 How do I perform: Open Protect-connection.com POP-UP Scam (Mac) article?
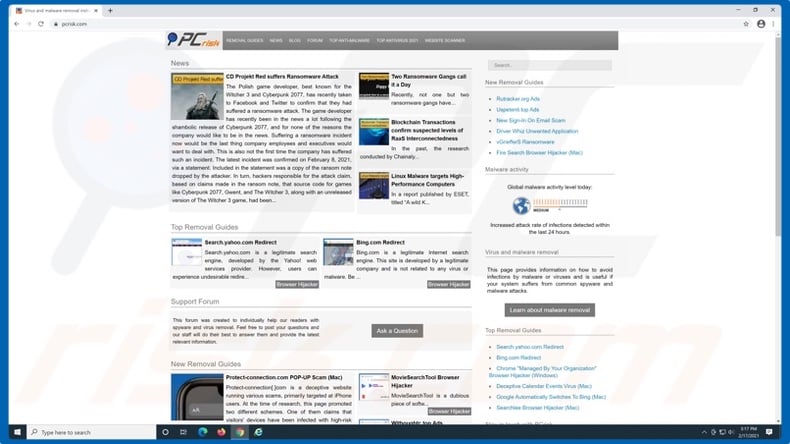pyautogui.click(x=284, y=377)
